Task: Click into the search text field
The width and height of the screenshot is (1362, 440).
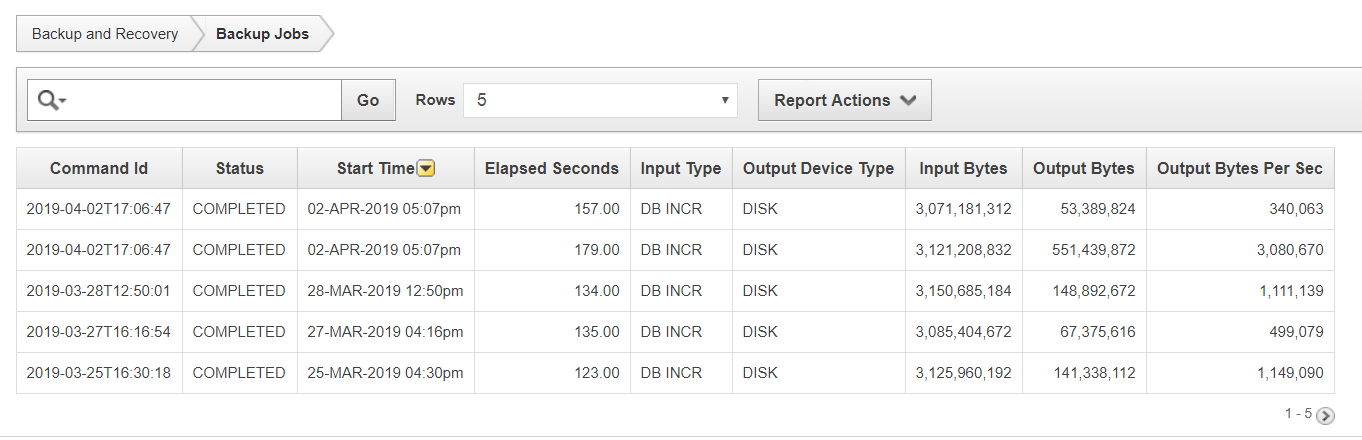Action: tap(205, 100)
